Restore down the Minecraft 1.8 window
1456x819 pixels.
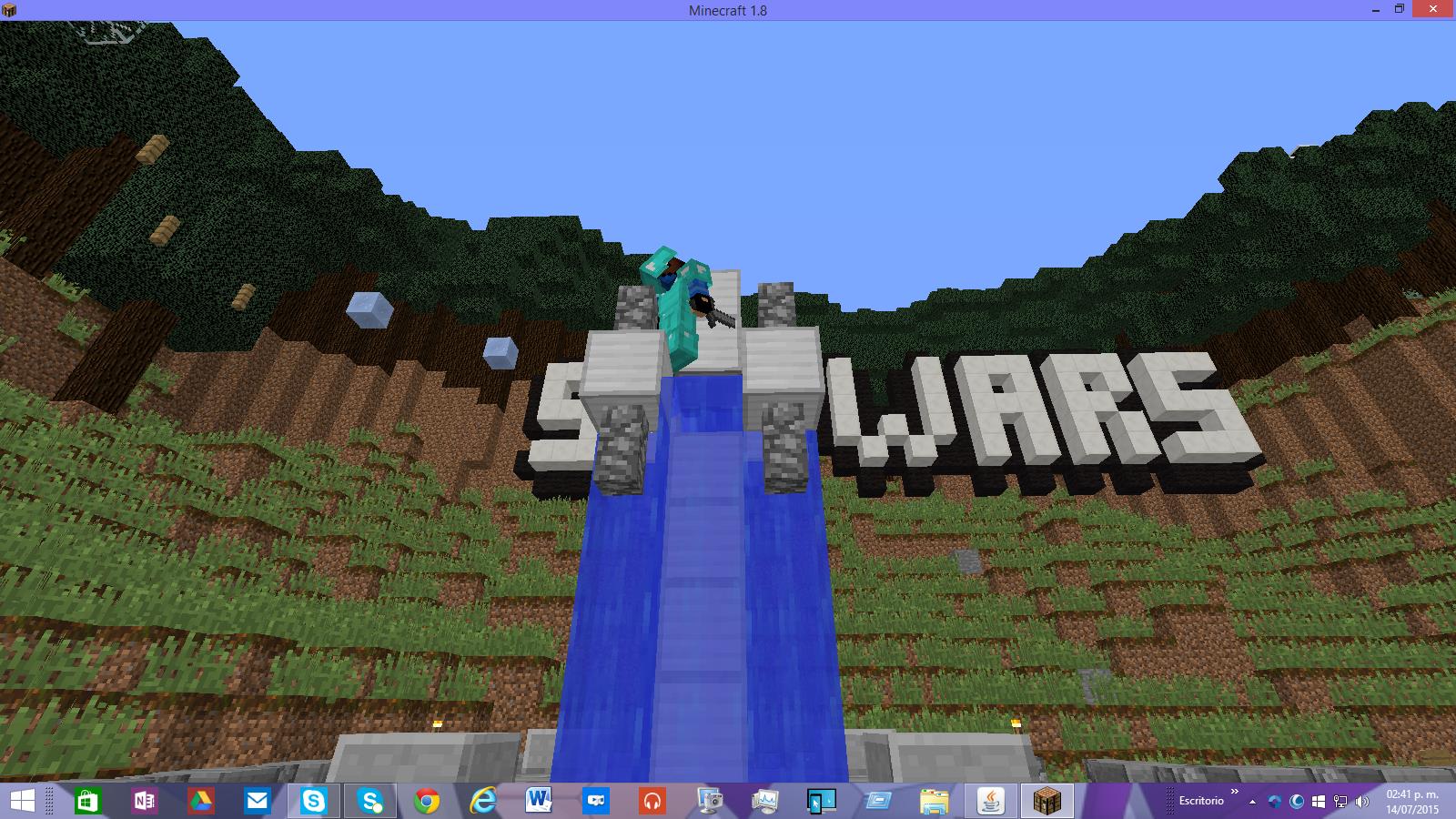(x=1400, y=9)
